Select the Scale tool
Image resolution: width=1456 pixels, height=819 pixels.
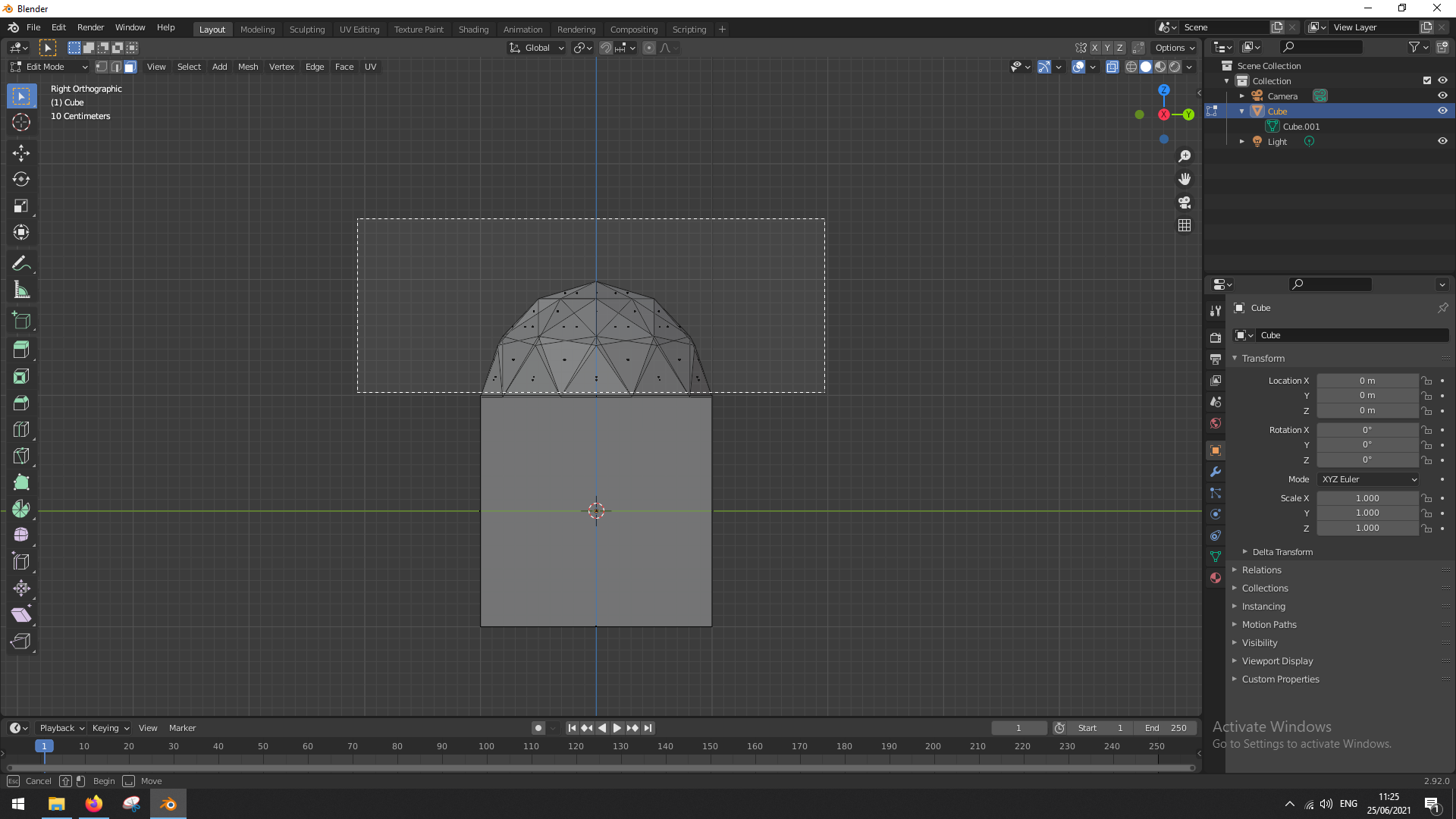tap(21, 206)
